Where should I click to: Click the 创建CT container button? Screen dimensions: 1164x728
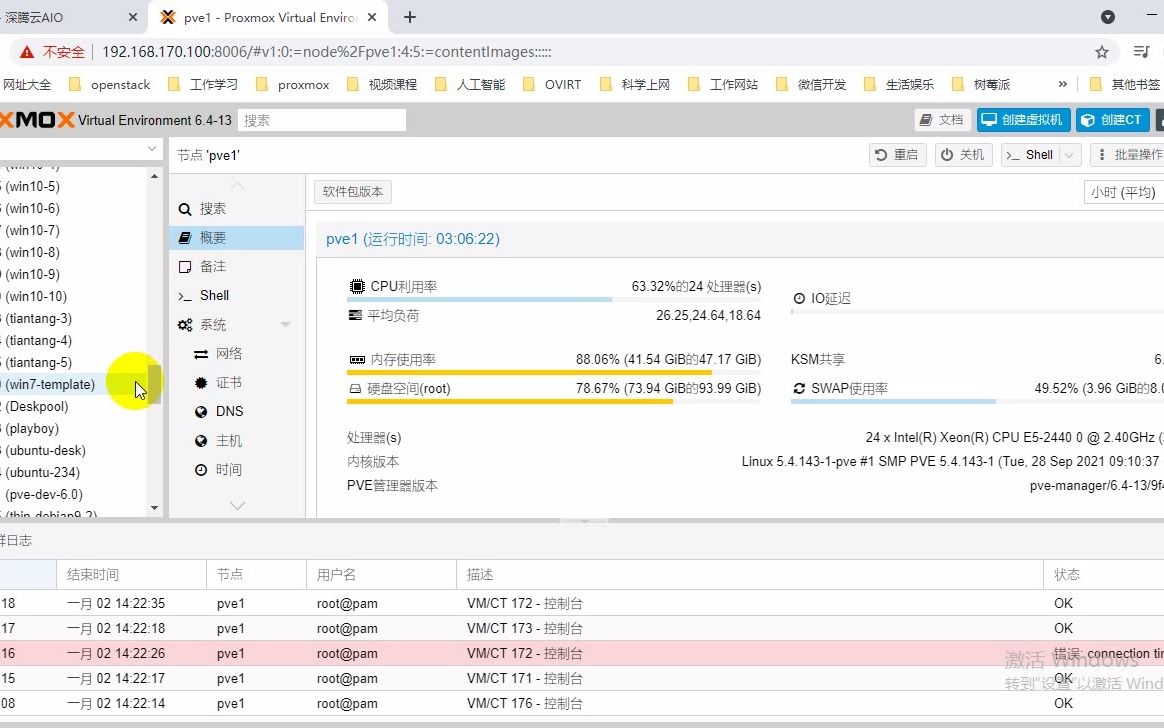[1113, 119]
